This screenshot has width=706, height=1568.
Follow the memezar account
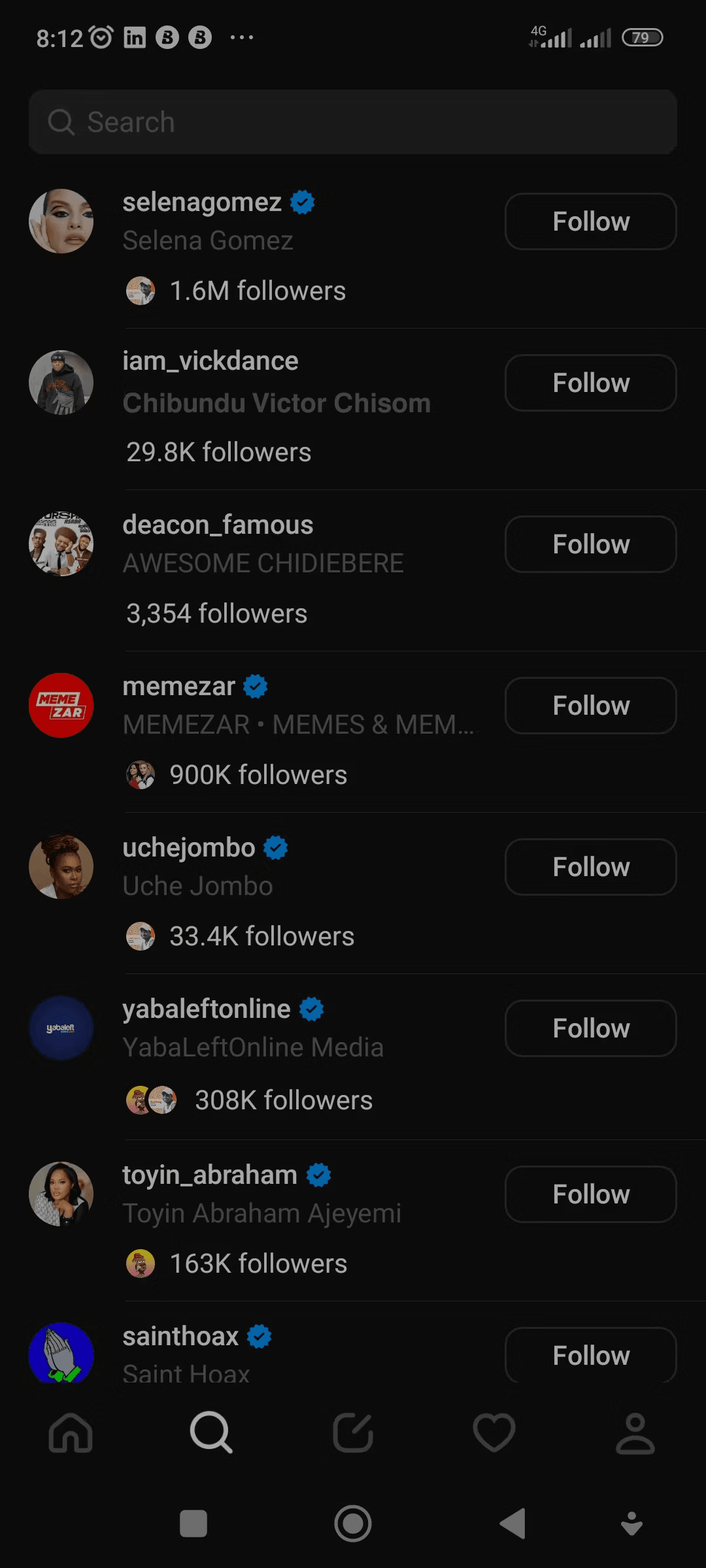[590, 706]
